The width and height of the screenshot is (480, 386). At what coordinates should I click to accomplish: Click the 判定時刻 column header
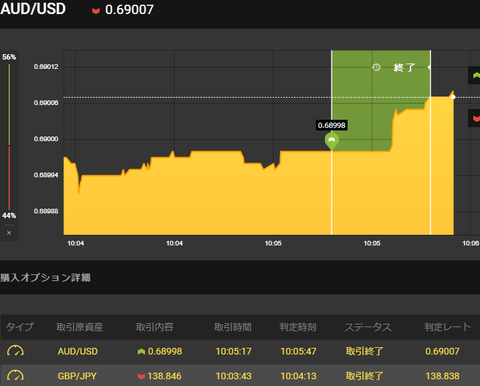pos(298,327)
